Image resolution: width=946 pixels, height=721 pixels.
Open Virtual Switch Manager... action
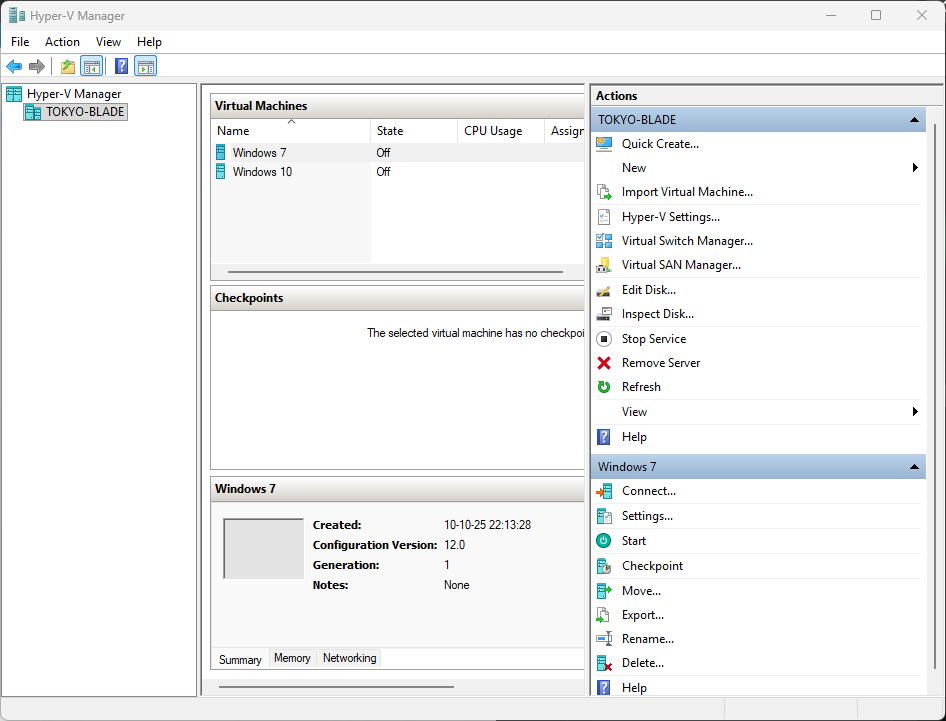pos(687,241)
